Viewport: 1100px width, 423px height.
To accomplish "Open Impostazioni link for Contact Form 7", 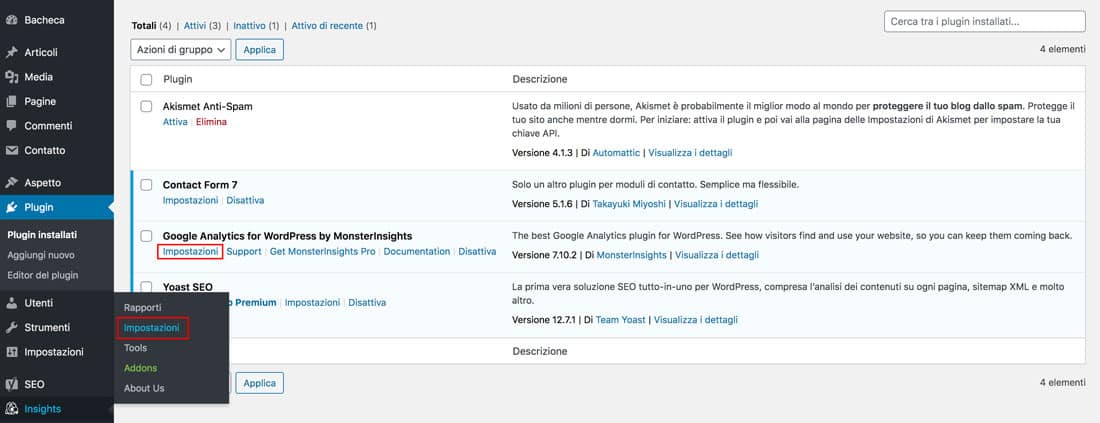I will pyautogui.click(x=190, y=201).
